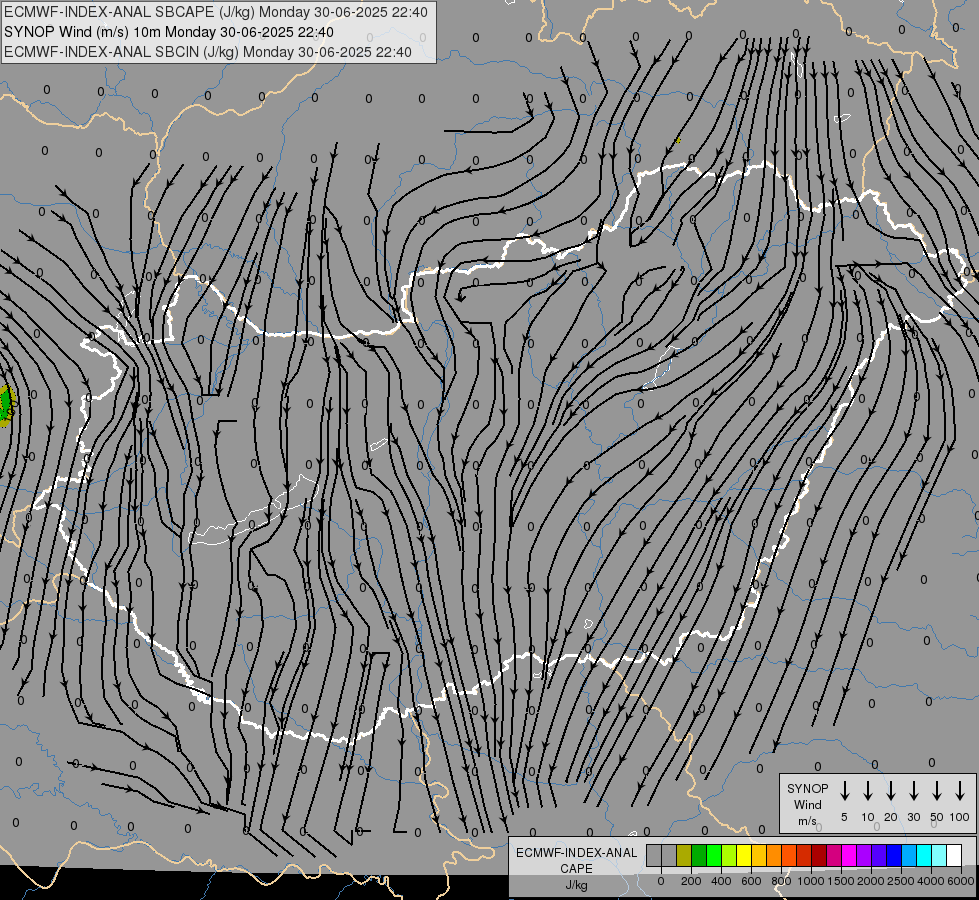
Task: Click the 20 m/s wind arrow symbol
Action: pos(891,791)
